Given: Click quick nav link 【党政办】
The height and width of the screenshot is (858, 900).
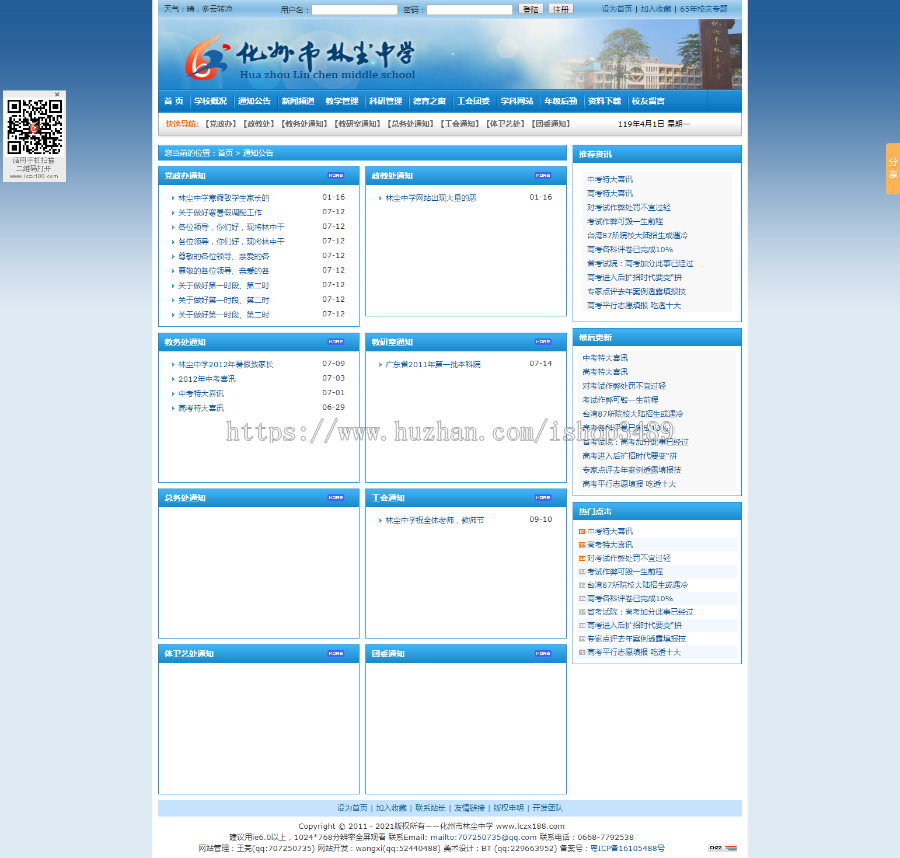Looking at the screenshot, I should click(x=221, y=124).
